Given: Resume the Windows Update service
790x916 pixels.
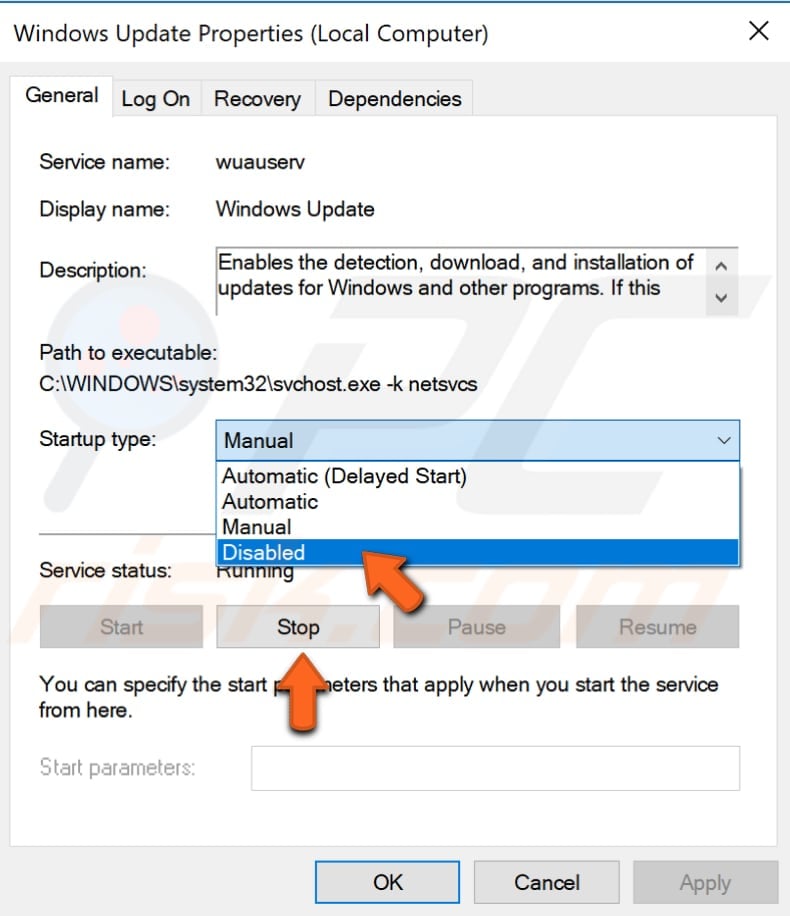Looking at the screenshot, I should (657, 627).
